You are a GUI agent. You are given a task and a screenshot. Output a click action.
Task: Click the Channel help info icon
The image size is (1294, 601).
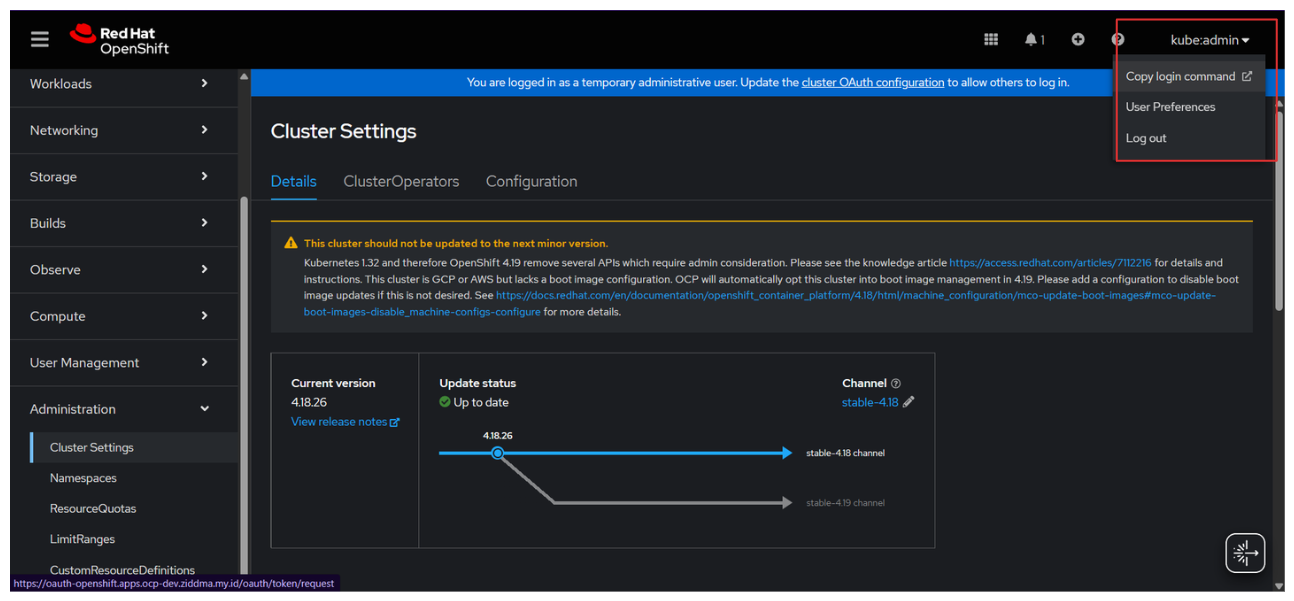(896, 383)
